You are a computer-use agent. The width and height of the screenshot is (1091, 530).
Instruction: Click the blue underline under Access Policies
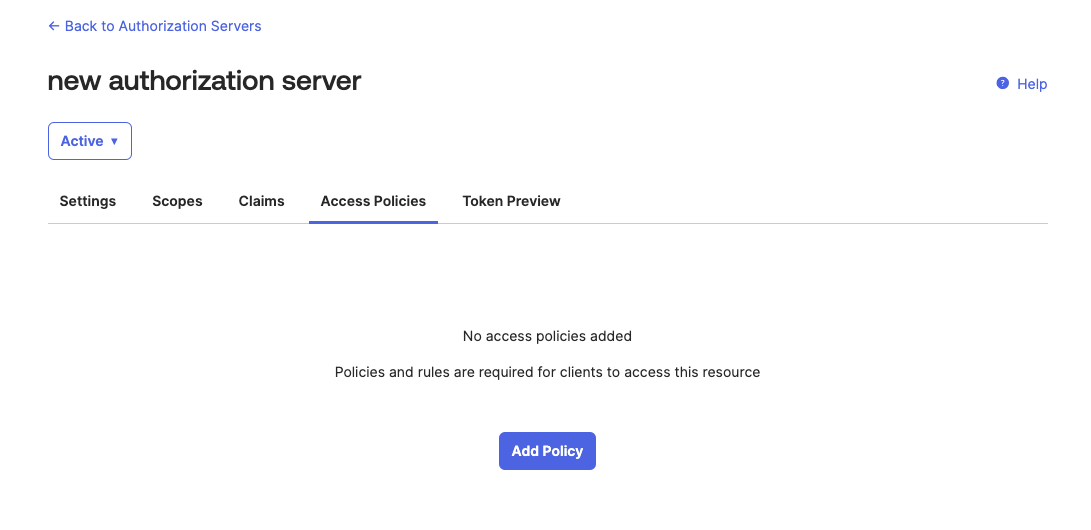(x=373, y=222)
